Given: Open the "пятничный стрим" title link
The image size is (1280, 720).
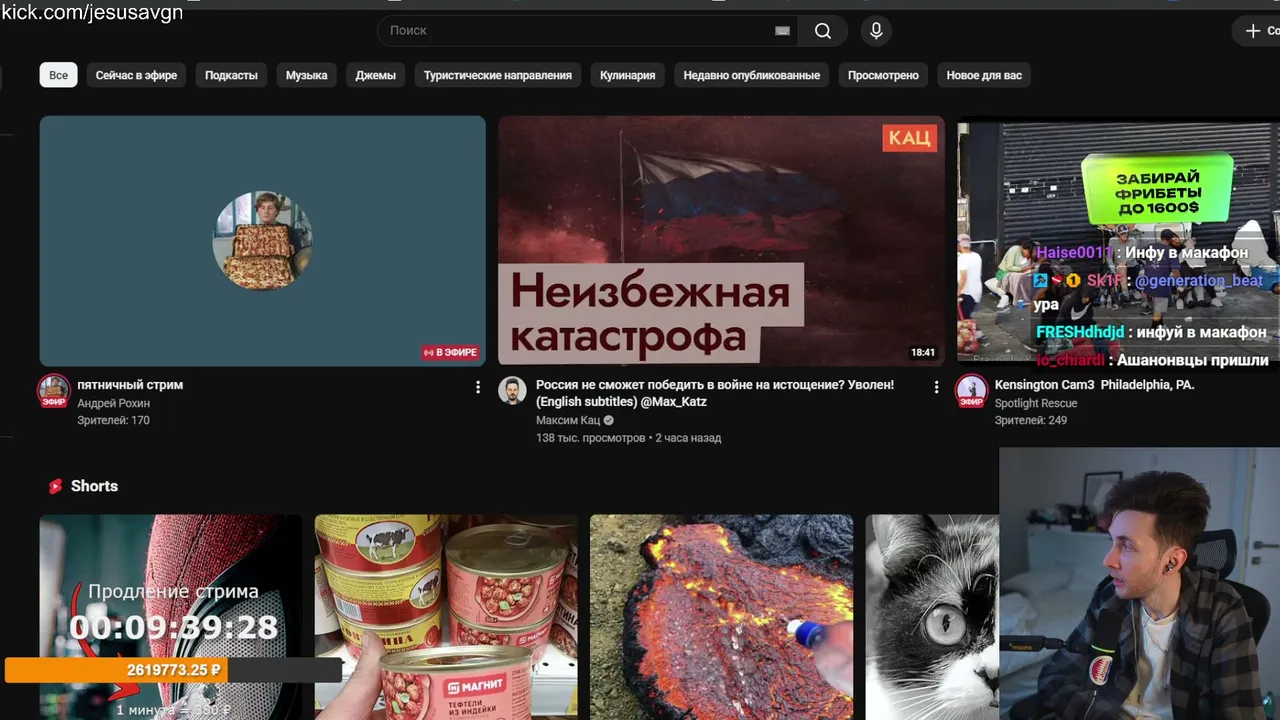Looking at the screenshot, I should point(130,385).
